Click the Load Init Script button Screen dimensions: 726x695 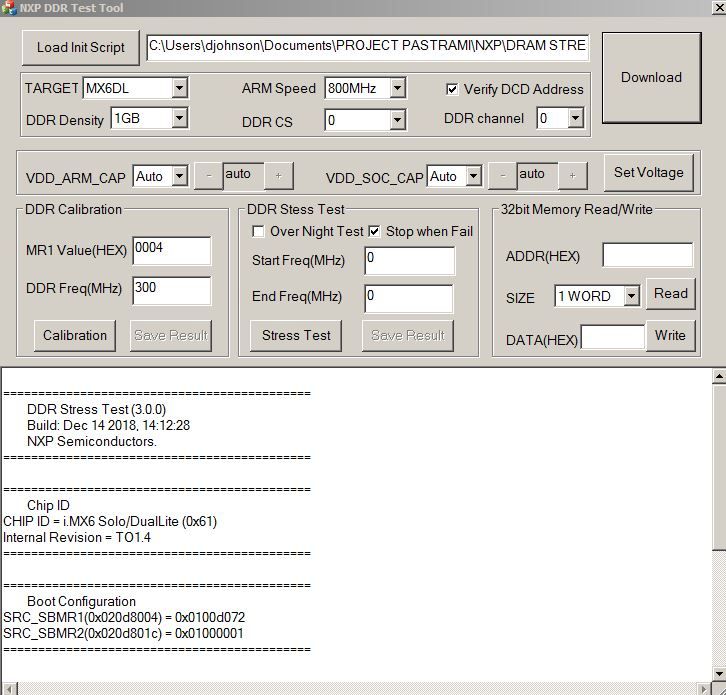[x=81, y=48]
